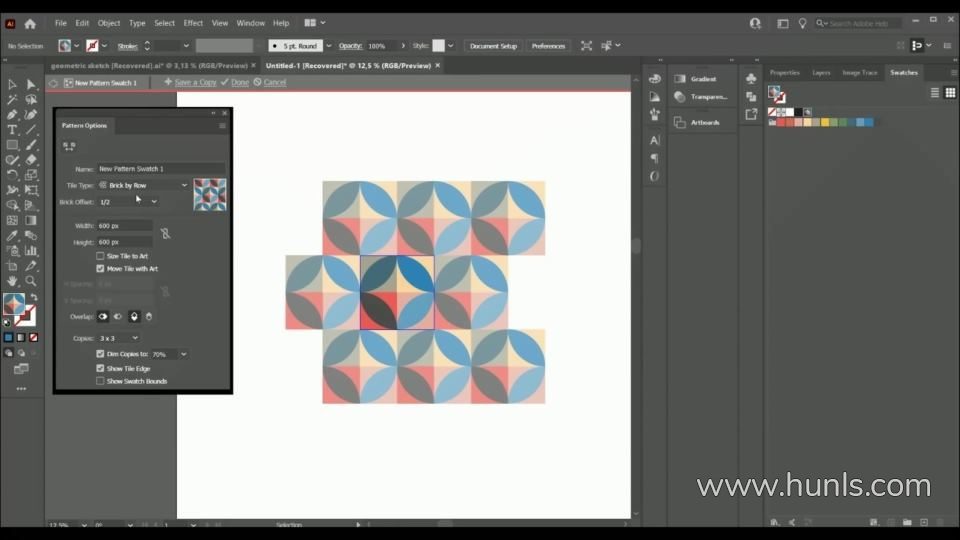This screenshot has height=540, width=960.
Task: Open the Symbols panel club icon
Action: tap(751, 79)
